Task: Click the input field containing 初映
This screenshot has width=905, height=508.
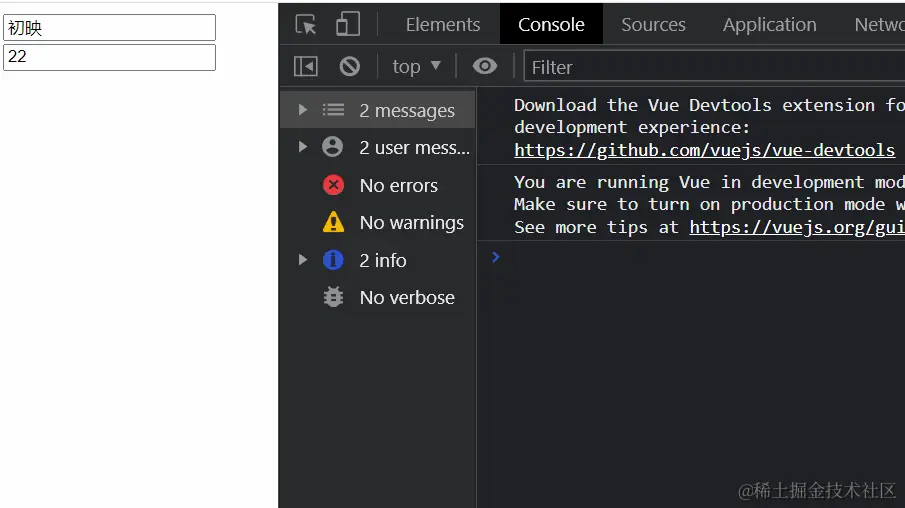Action: coord(110,28)
